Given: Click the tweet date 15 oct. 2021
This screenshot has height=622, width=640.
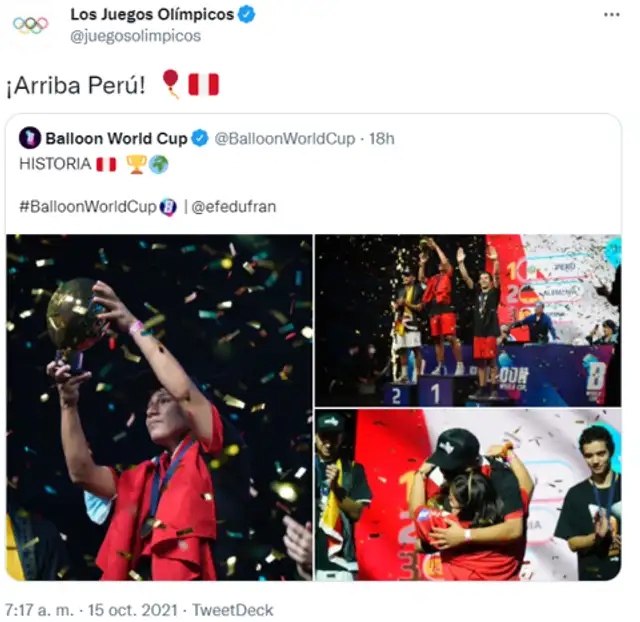Looking at the screenshot, I should (135, 609).
